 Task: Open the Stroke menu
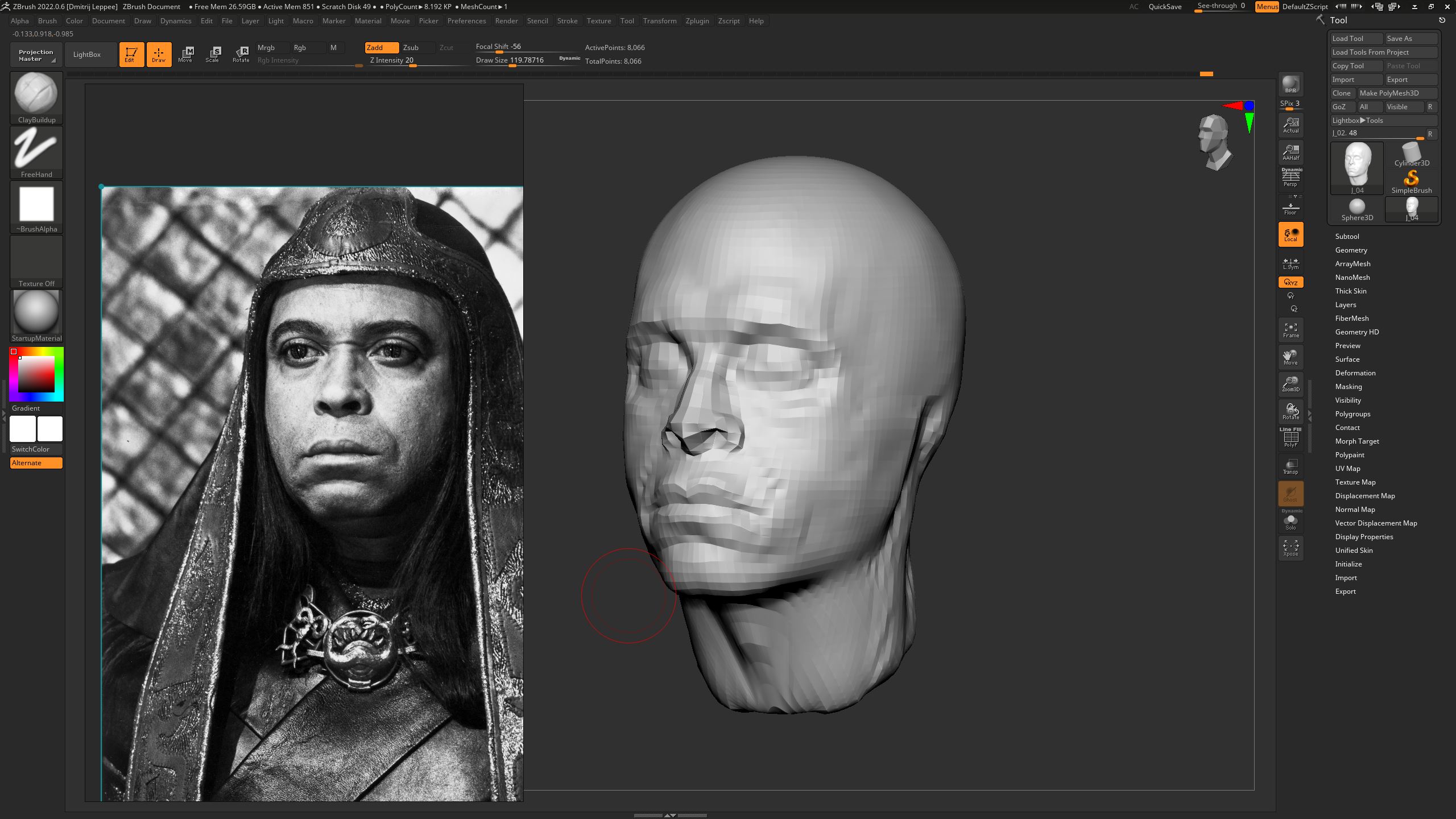coord(566,21)
